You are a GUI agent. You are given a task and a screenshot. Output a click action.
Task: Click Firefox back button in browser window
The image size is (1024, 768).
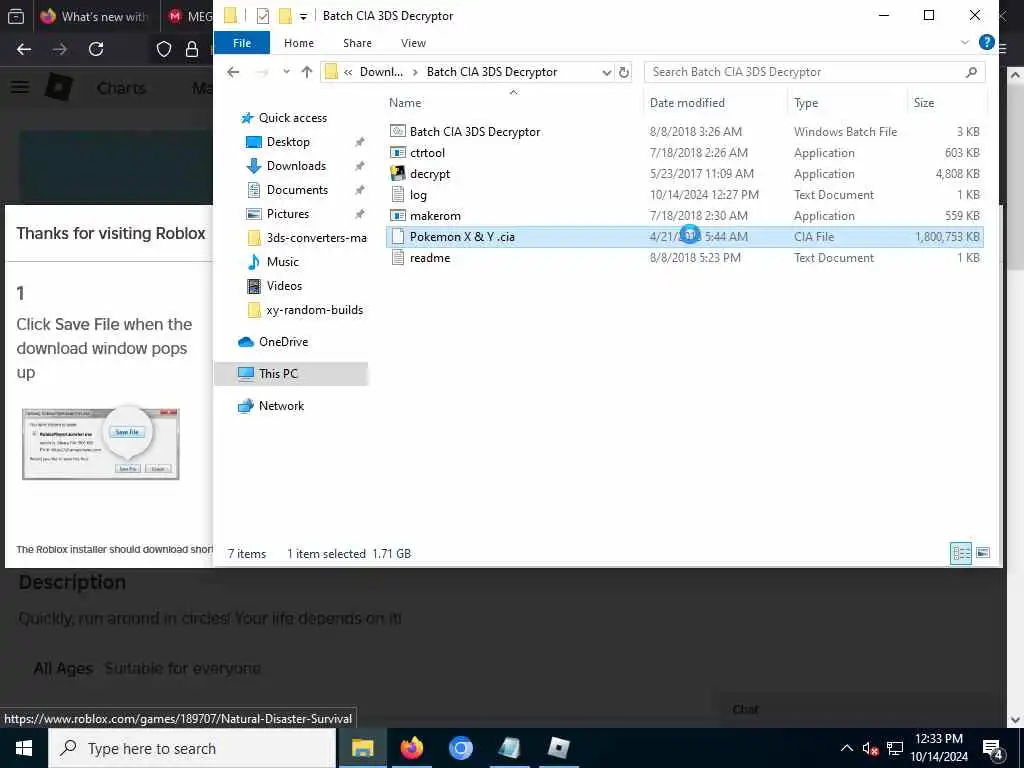point(24,49)
